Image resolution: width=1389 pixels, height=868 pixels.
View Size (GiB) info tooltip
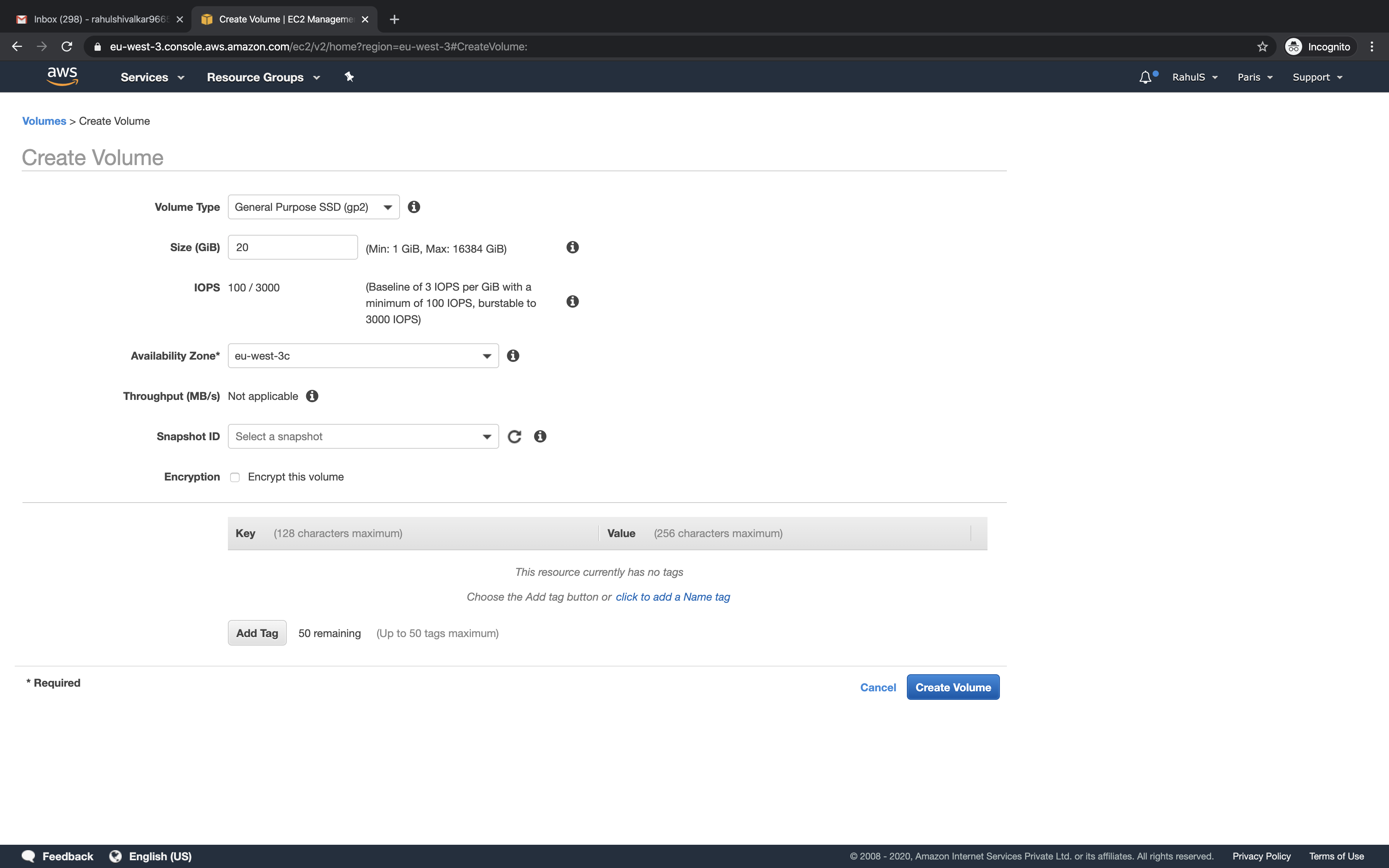coord(572,247)
